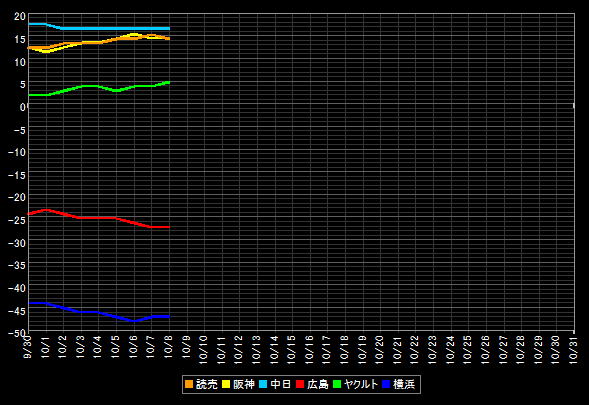Click the red 広島 line peak at 10/1

(x=46, y=210)
